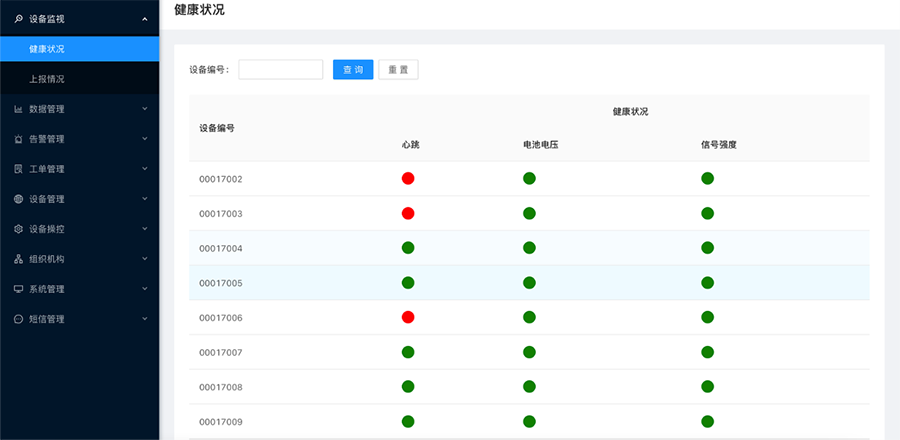Open the 短信管理 menu label

click(x=46, y=319)
